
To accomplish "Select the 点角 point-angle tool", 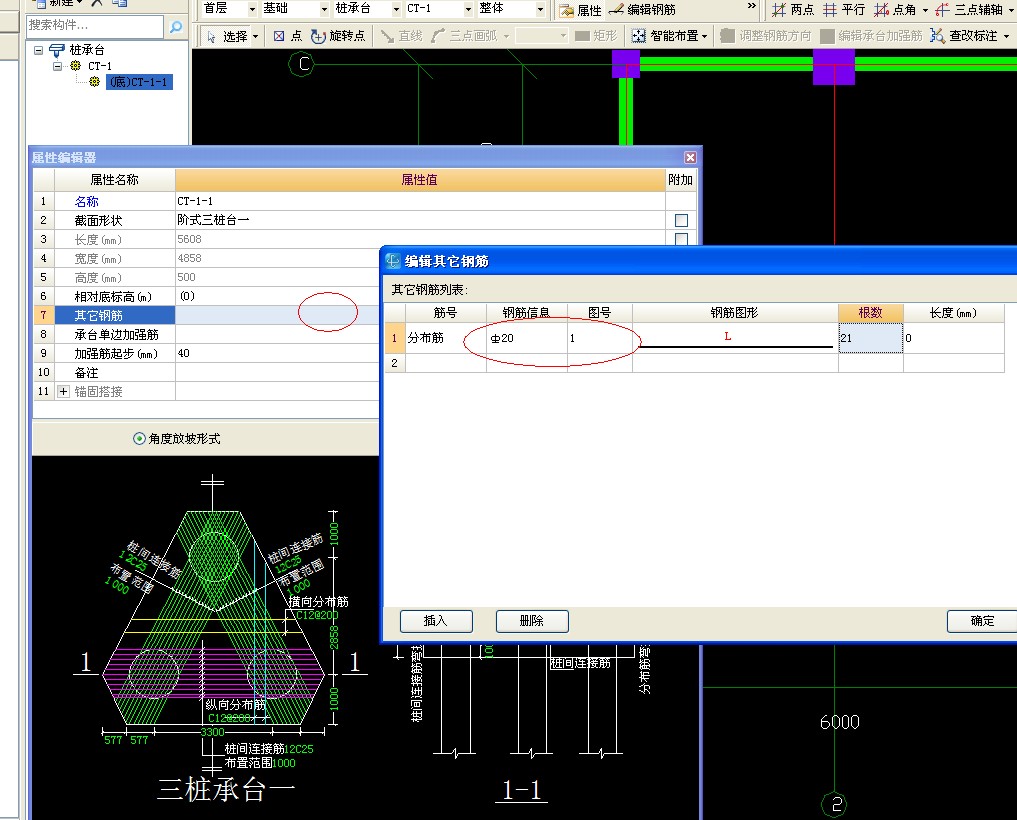I will tap(895, 10).
